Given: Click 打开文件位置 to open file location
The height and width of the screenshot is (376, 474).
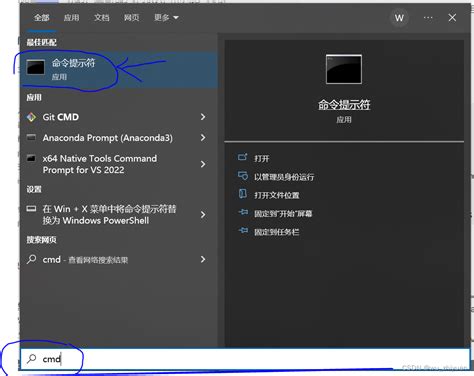Looking at the screenshot, I should [277, 195].
